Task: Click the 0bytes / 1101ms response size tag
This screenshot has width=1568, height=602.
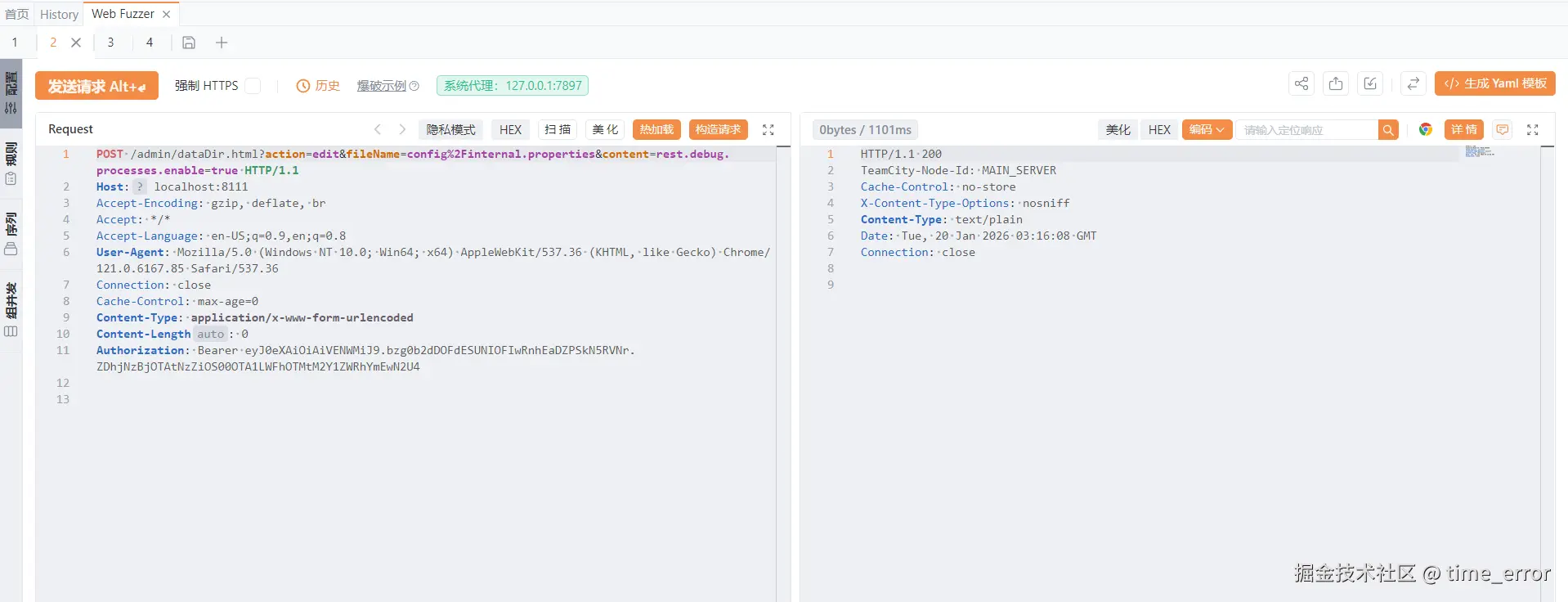Action: coord(865,129)
